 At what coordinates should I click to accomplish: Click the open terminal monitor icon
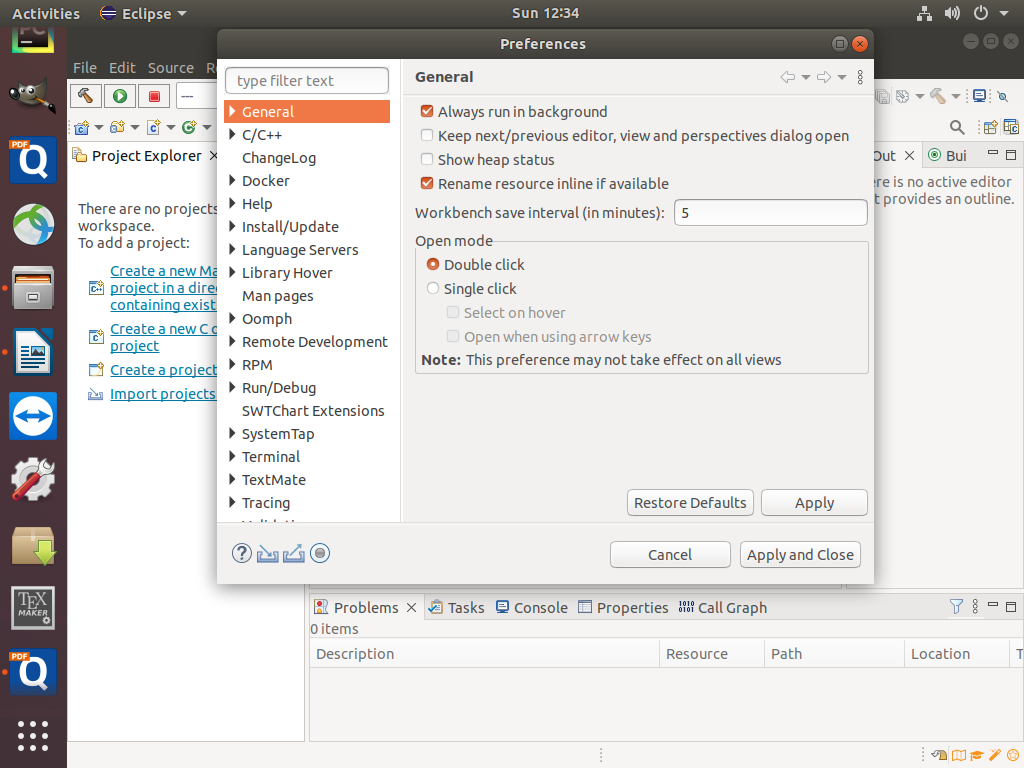980,97
